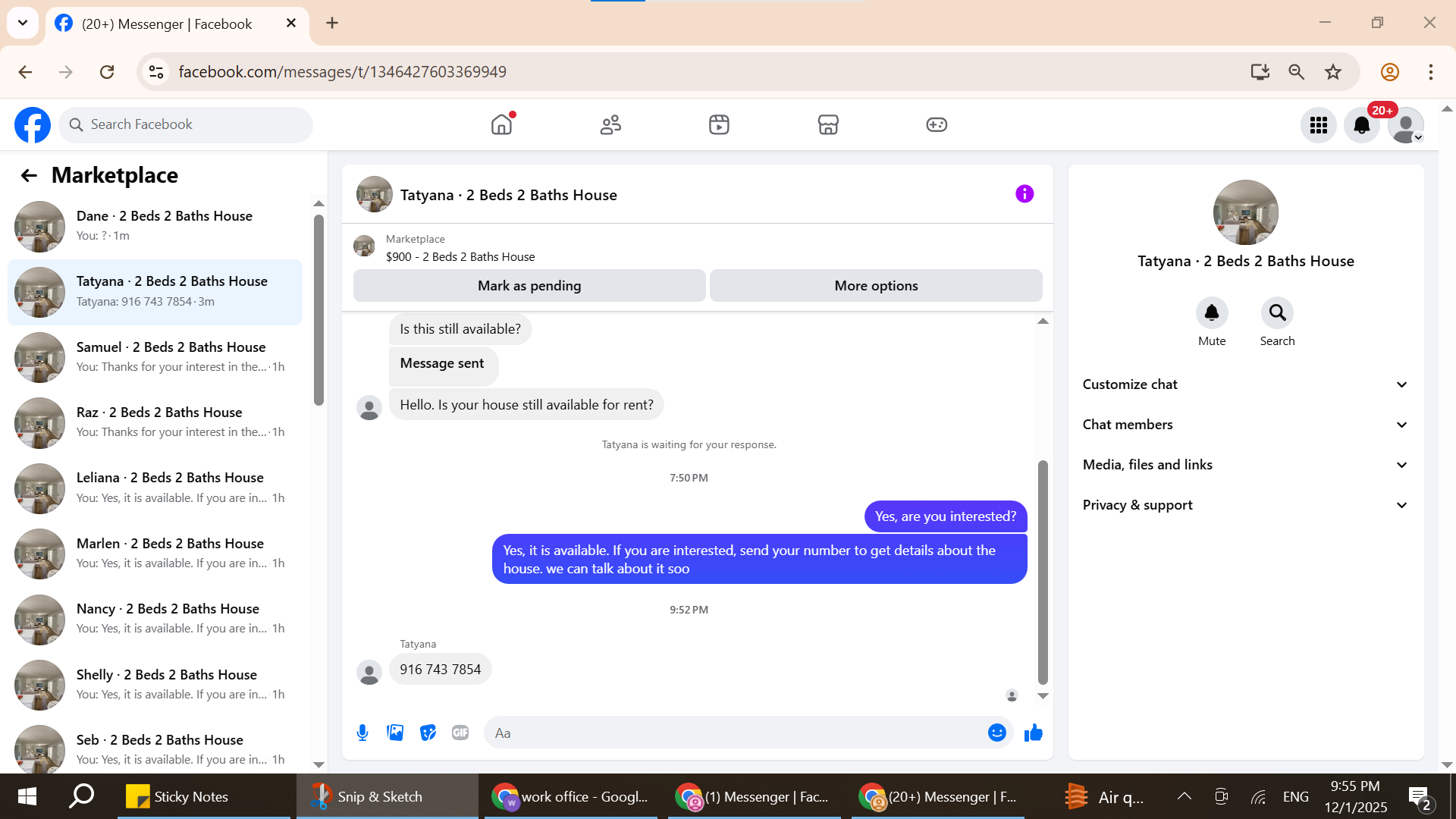Viewport: 1456px width, 819px height.
Task: Click the back arrow beside Marketplace
Action: 29,176
